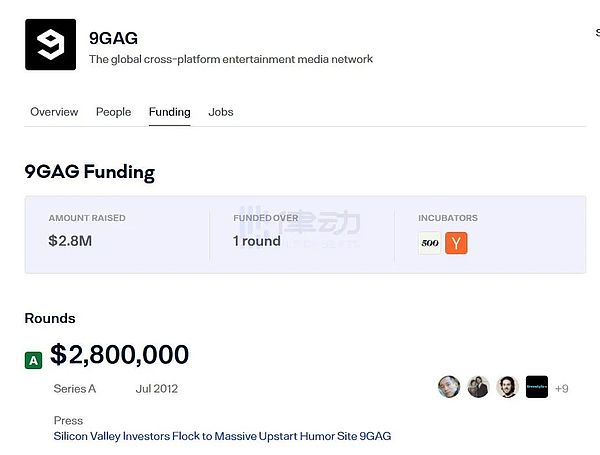The height and width of the screenshot is (455, 600).
Task: Click the $2,800,000 round amount
Action: 119,355
